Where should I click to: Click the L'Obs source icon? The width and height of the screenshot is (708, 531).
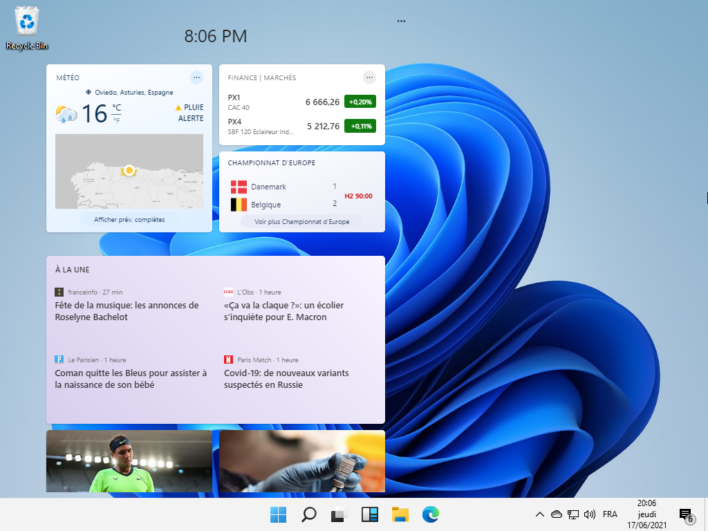coord(228,292)
